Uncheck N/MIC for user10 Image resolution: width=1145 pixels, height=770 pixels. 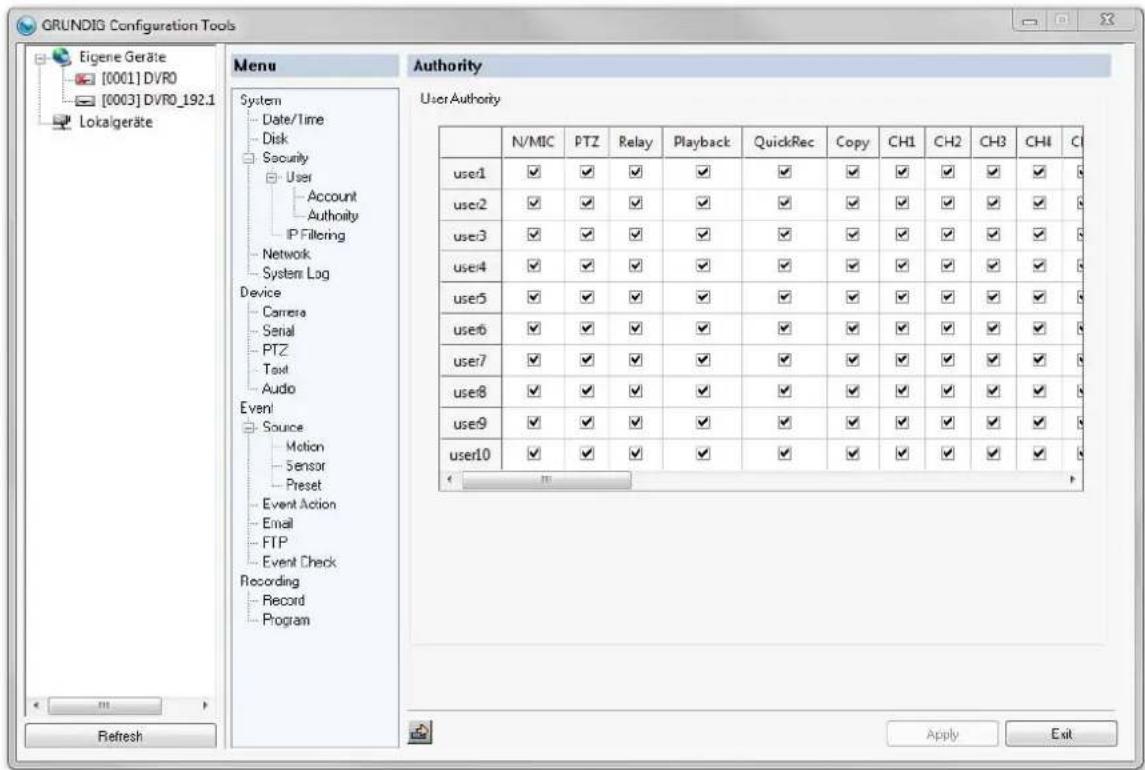534,454
